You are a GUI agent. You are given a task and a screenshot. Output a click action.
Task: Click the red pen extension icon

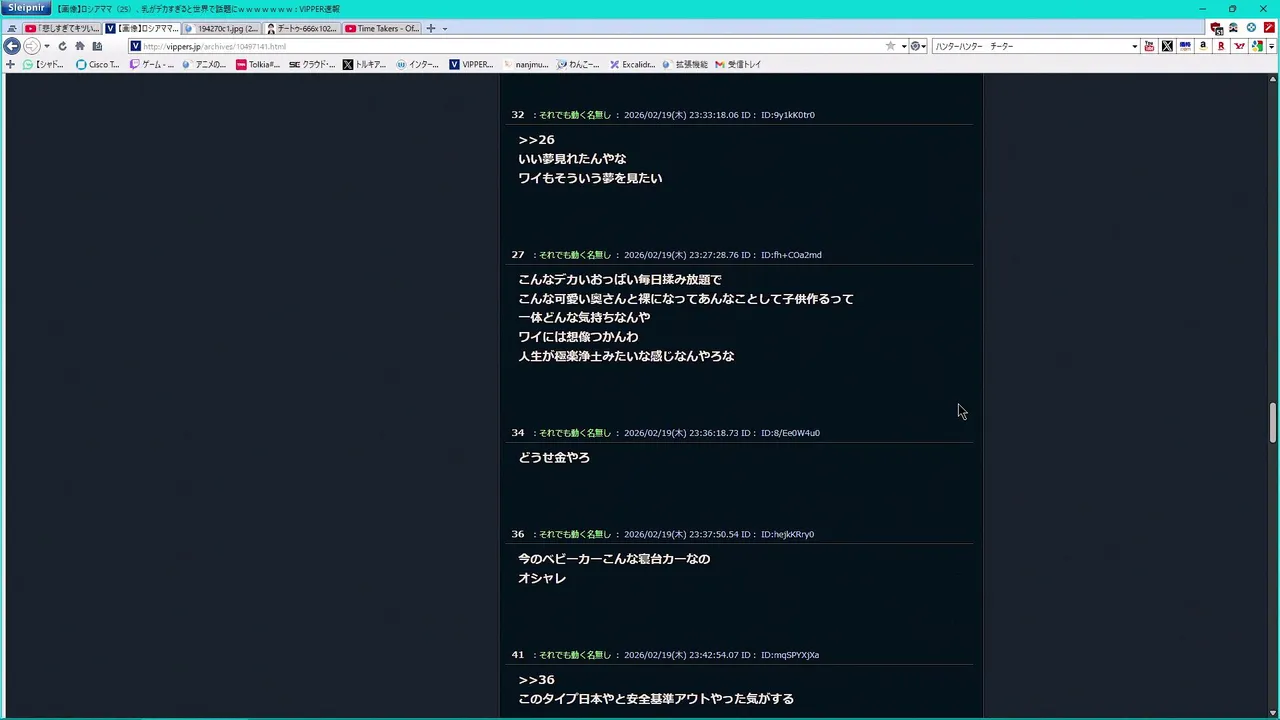pos(1268,28)
